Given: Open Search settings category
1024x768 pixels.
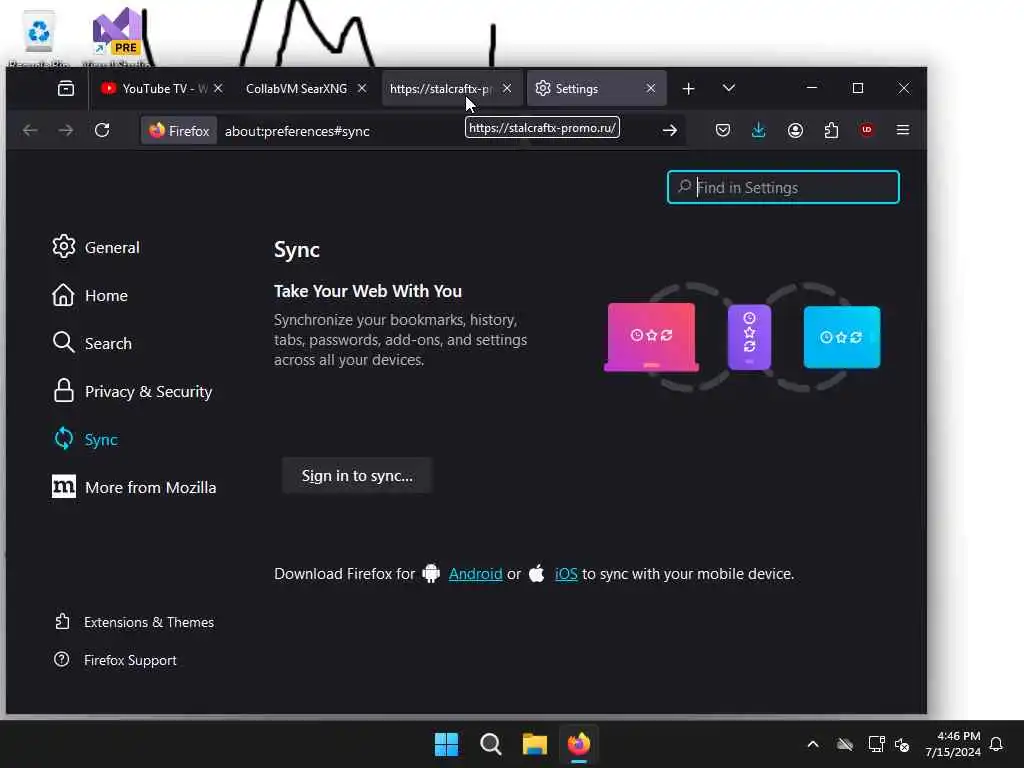Looking at the screenshot, I should pyautogui.click(x=92, y=343).
